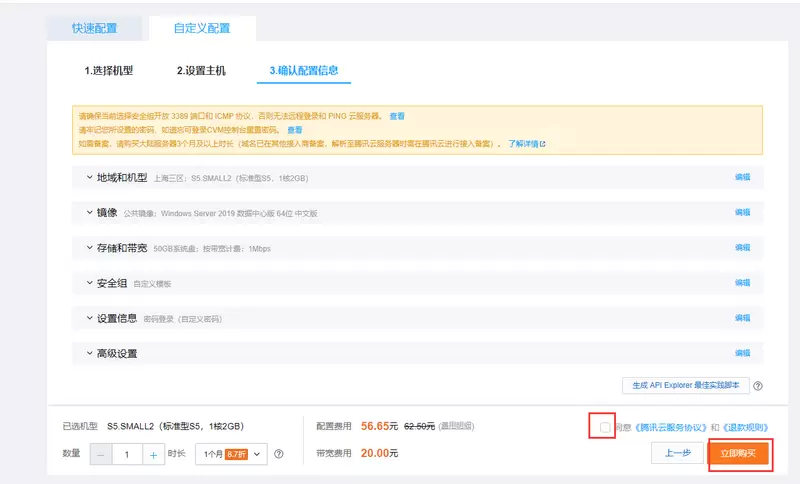Open 查看 link about resetting password
The height and width of the screenshot is (484, 800).
point(294,130)
